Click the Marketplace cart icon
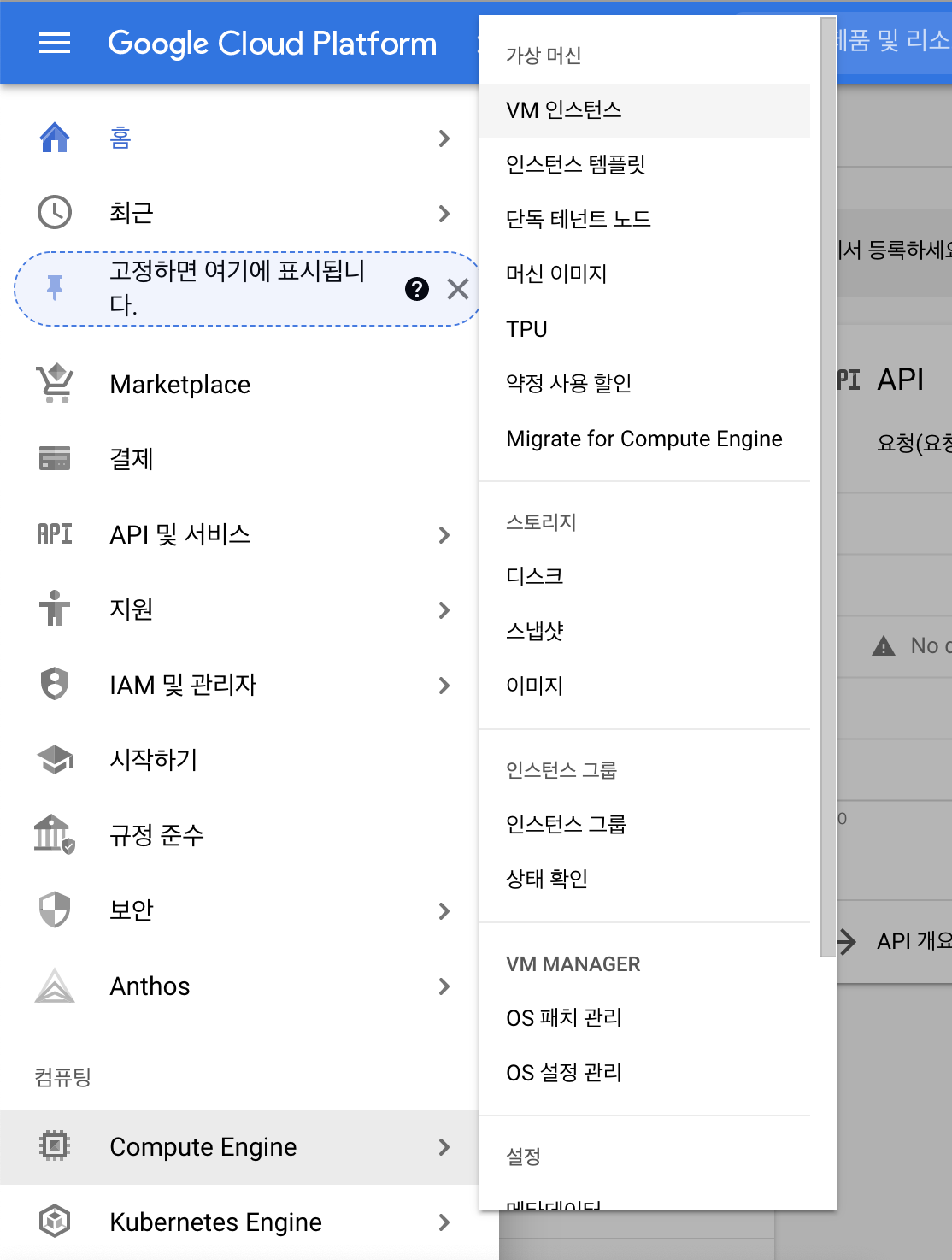Viewport: 952px width, 1260px height. pyautogui.click(x=55, y=384)
